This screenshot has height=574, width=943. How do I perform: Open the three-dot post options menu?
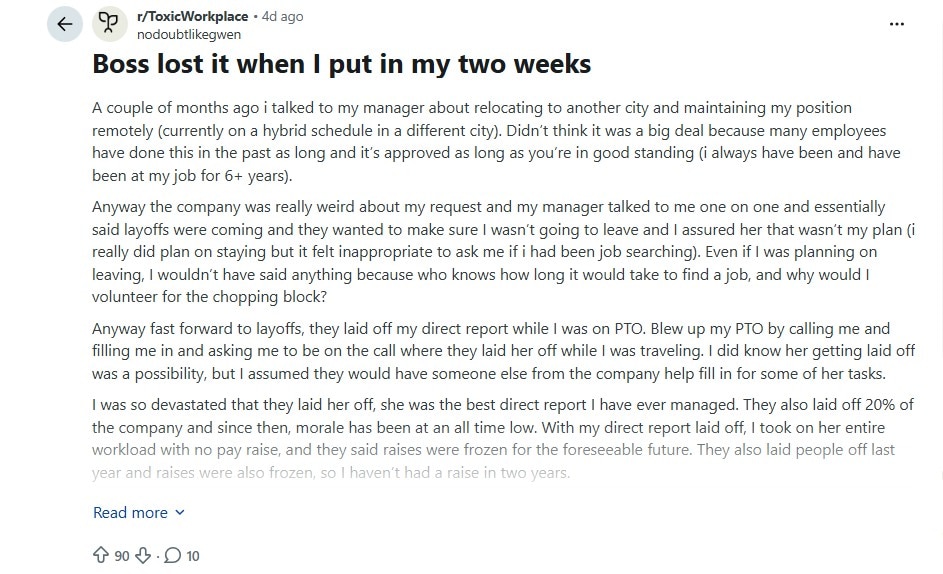(x=897, y=24)
